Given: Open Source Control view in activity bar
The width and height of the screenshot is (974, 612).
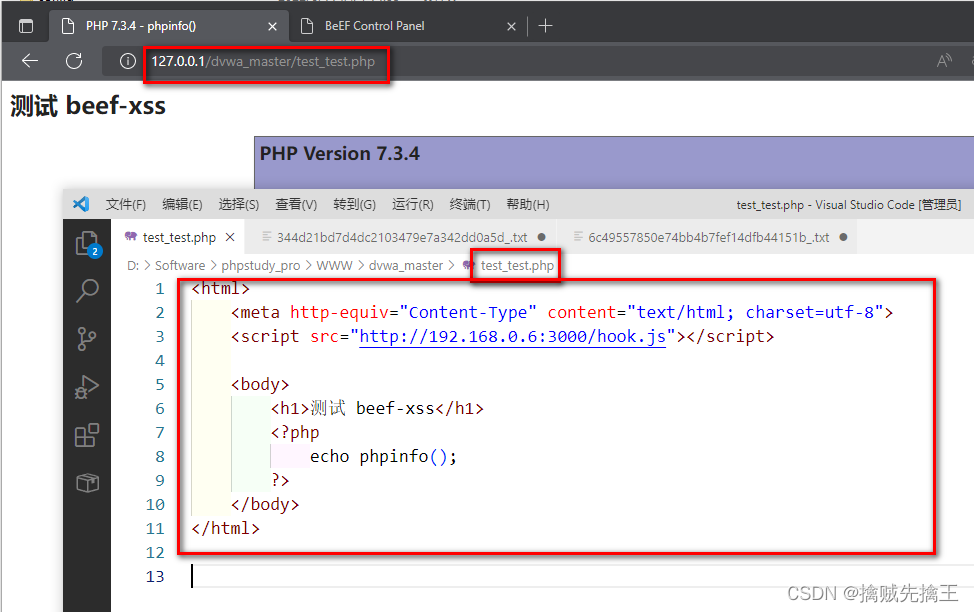Looking at the screenshot, I should click(86, 339).
